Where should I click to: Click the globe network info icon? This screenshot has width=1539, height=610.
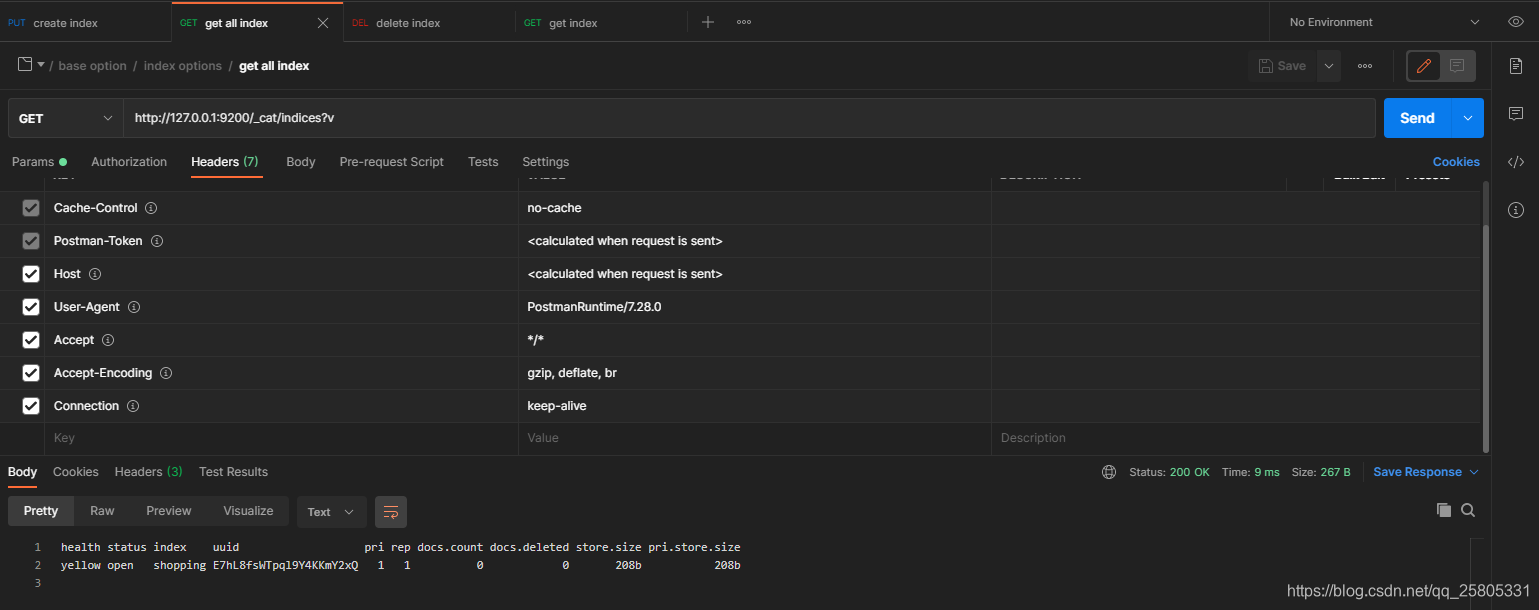(1108, 471)
